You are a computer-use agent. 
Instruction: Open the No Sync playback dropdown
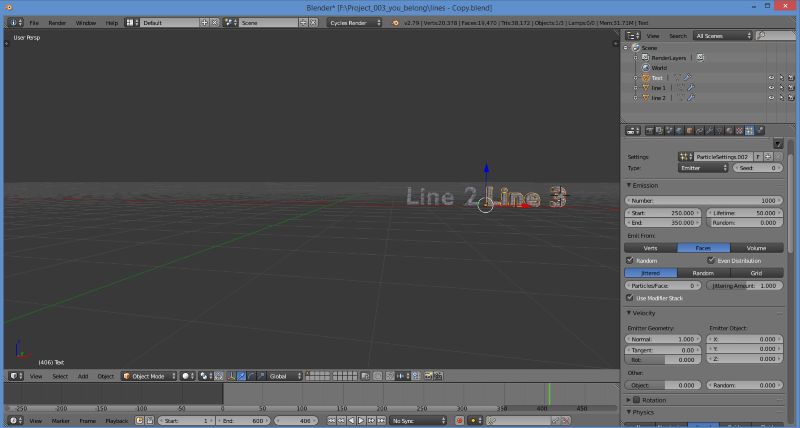point(418,421)
